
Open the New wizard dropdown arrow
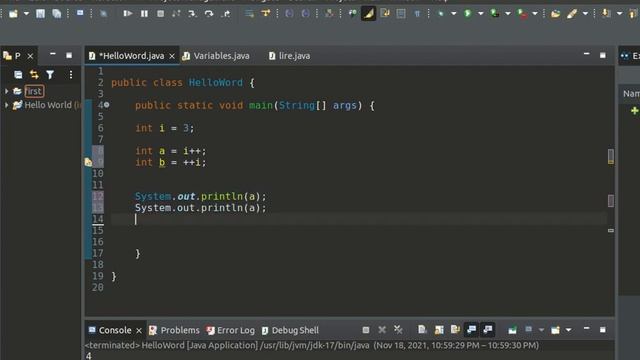[x=26, y=14]
